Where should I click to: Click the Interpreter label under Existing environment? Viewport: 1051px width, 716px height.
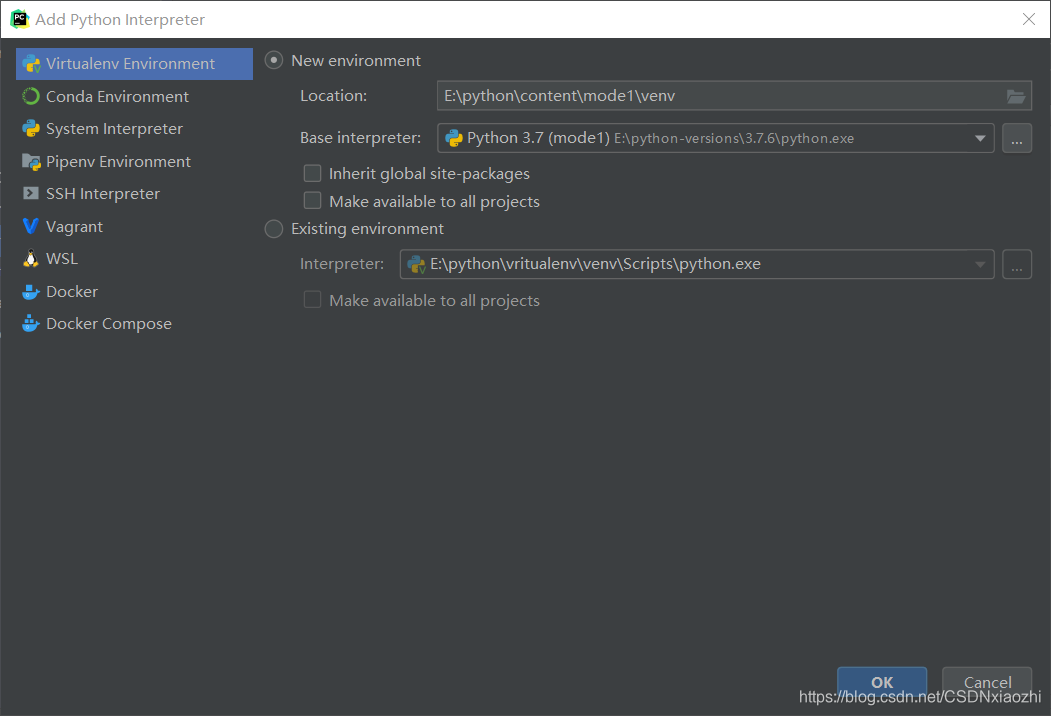[x=342, y=264]
